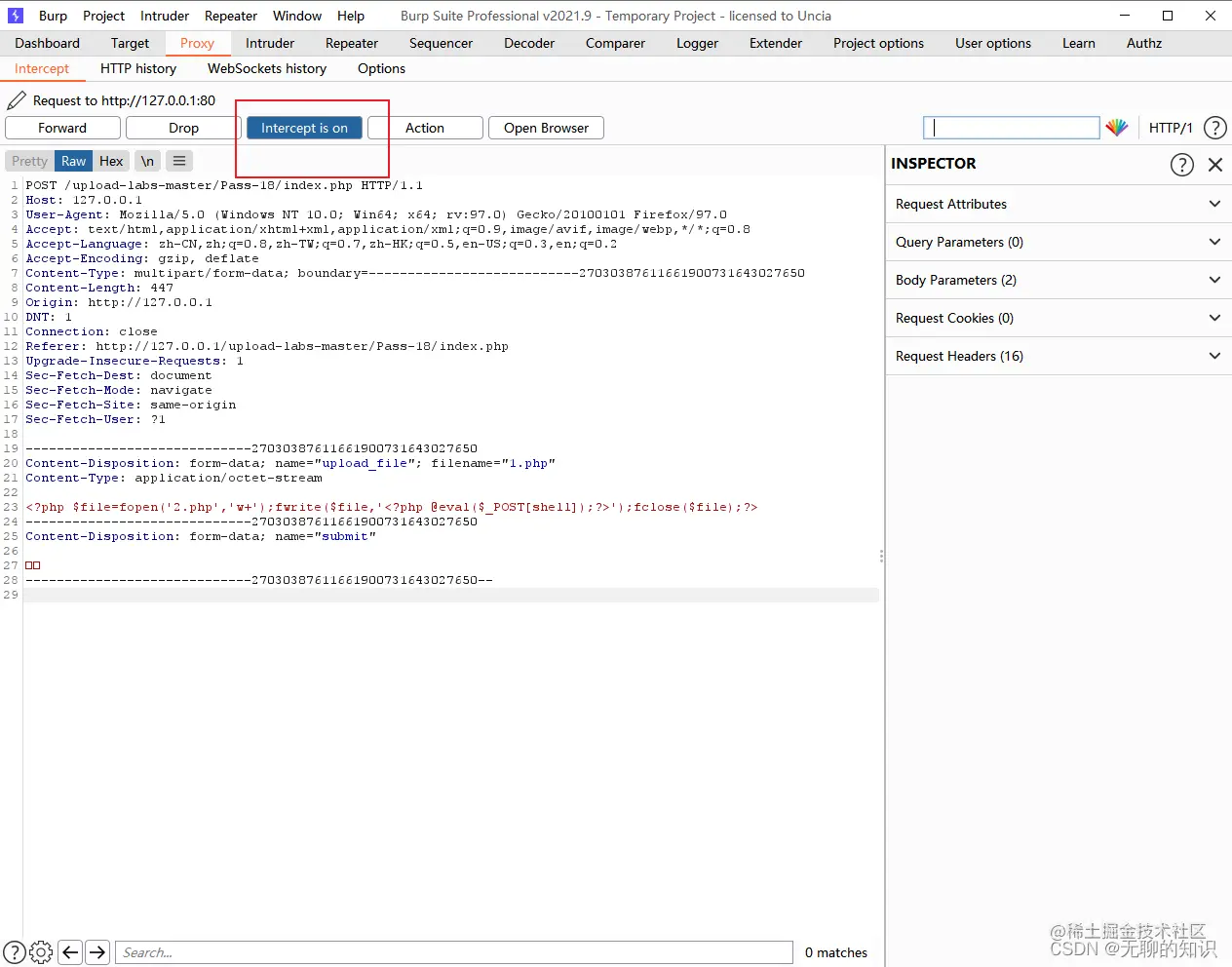The width and height of the screenshot is (1232, 967).
Task: Open the Action dropdown button
Action: [x=425, y=128]
